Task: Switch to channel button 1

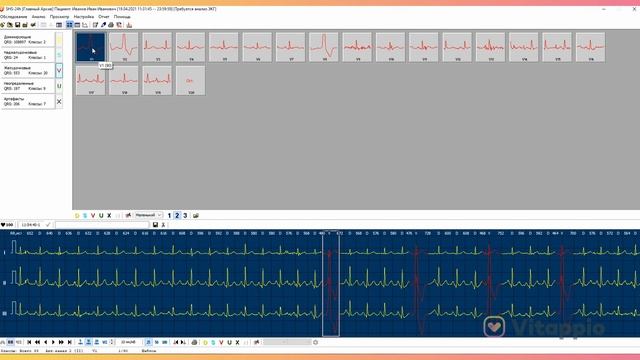Action: (x=169, y=216)
